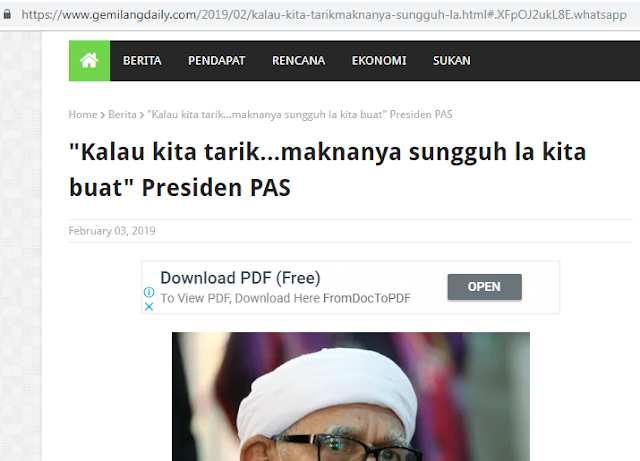Open the BERITA menu section

click(142, 60)
